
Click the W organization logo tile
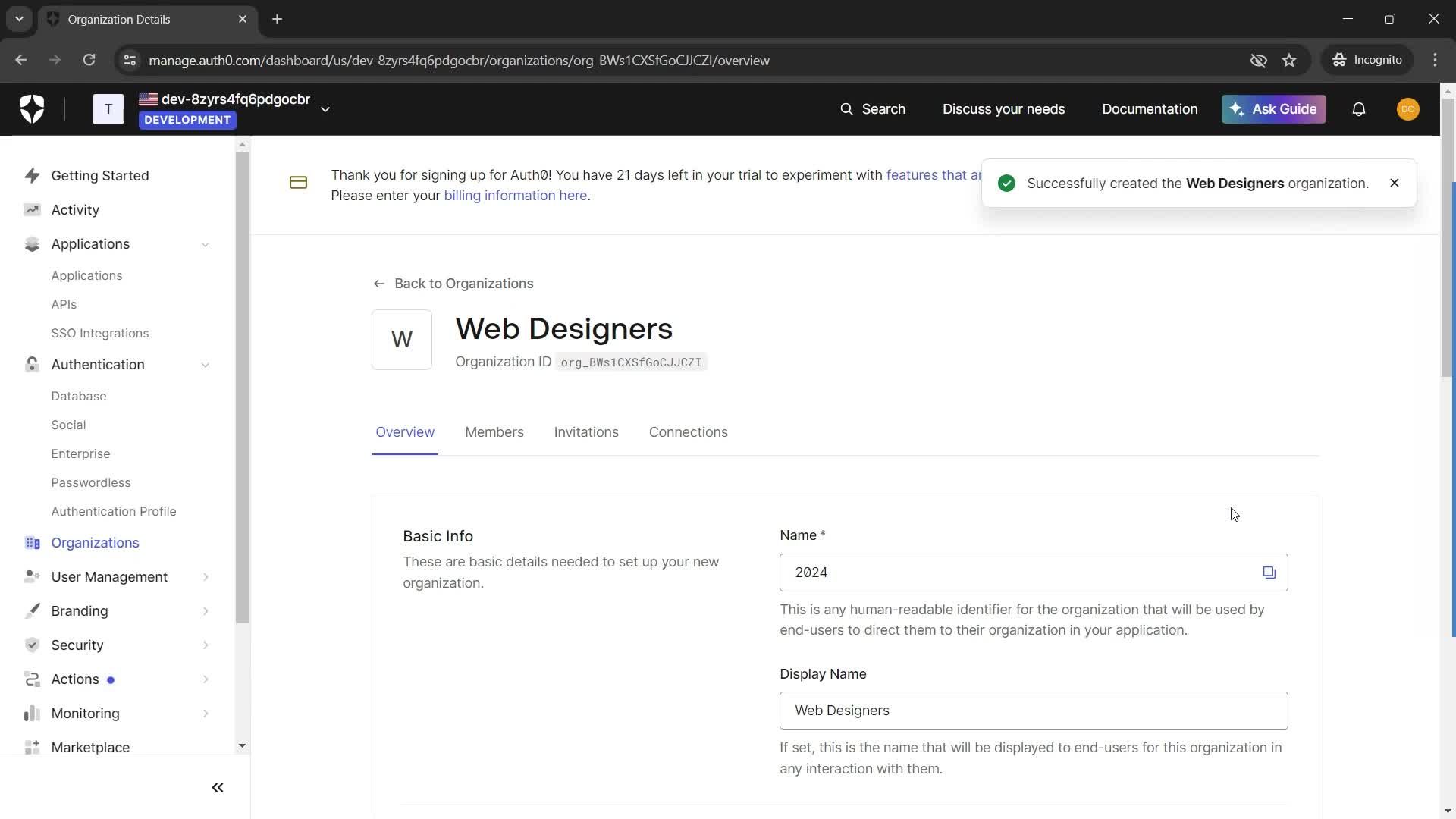click(x=402, y=340)
